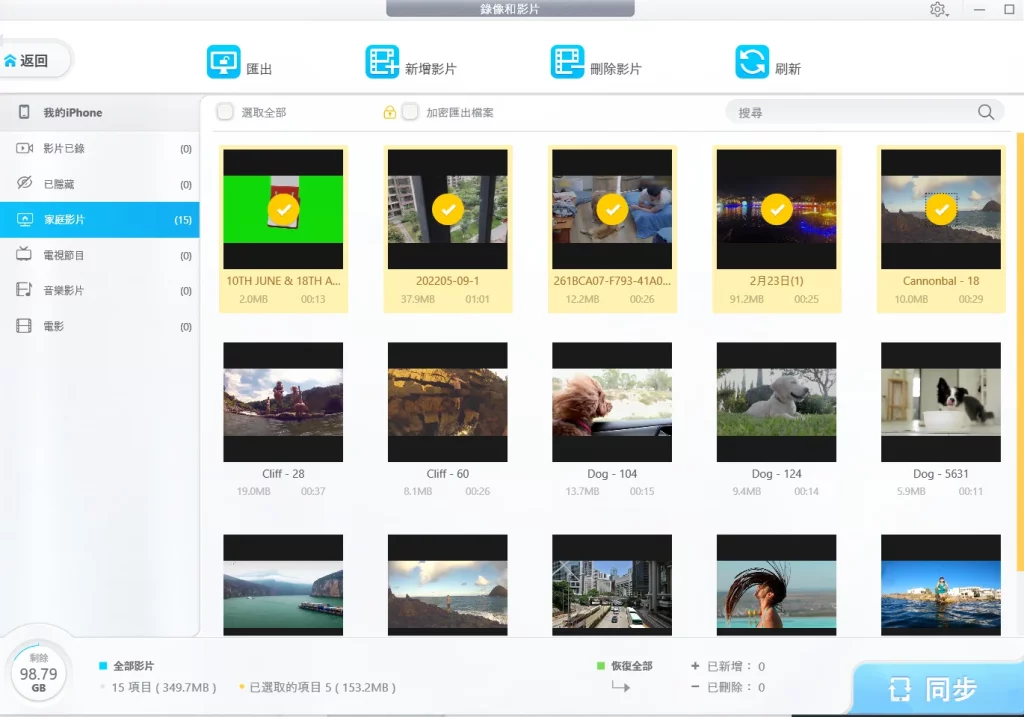Enable the 加密匯出檔案 encryption checkbox
Screen dimensions: 1024x717
[410, 112]
